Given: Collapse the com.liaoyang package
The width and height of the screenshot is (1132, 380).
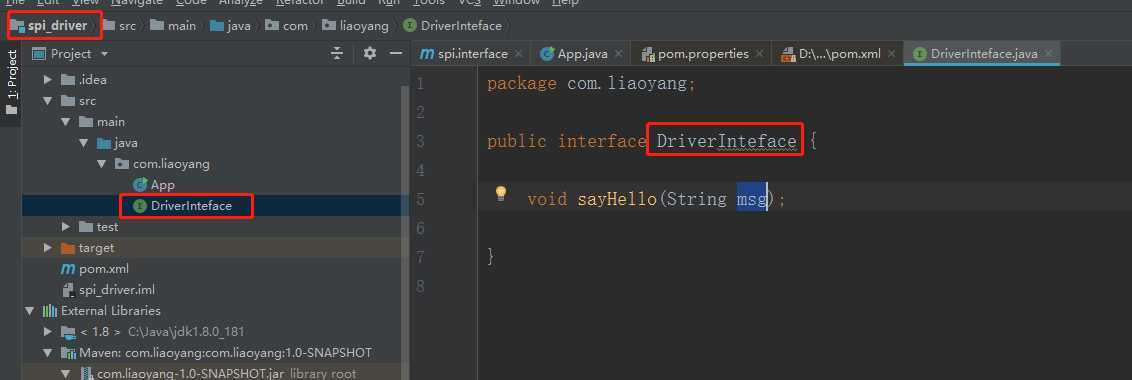Looking at the screenshot, I should (102, 164).
